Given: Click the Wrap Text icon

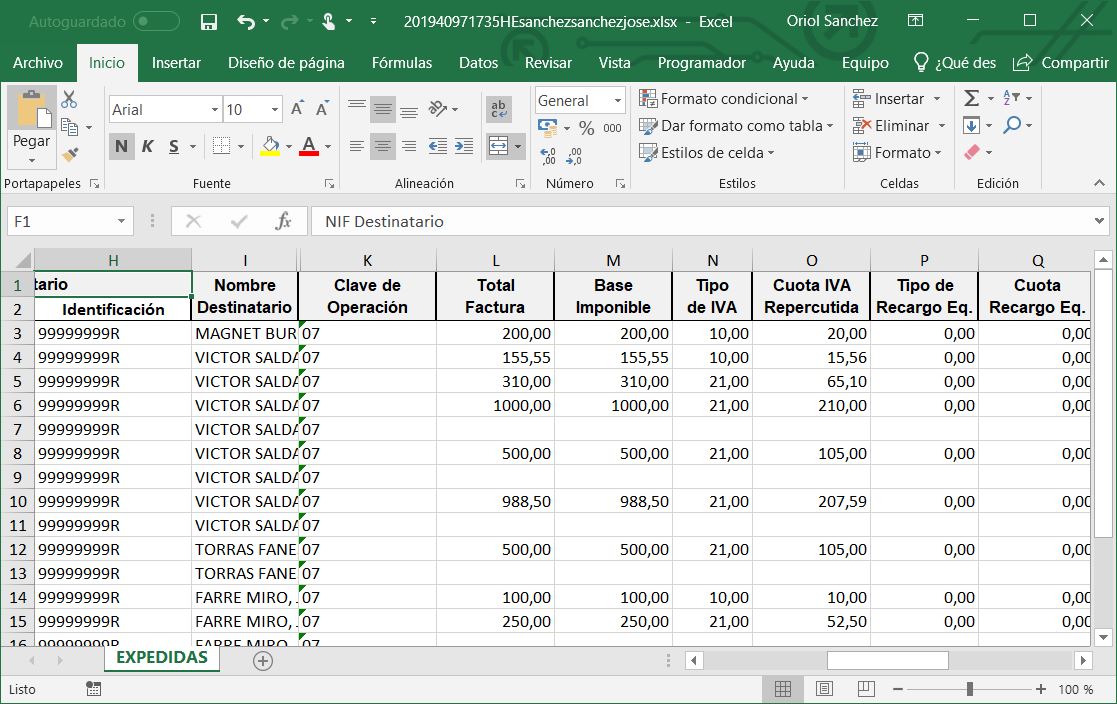Looking at the screenshot, I should click(498, 109).
